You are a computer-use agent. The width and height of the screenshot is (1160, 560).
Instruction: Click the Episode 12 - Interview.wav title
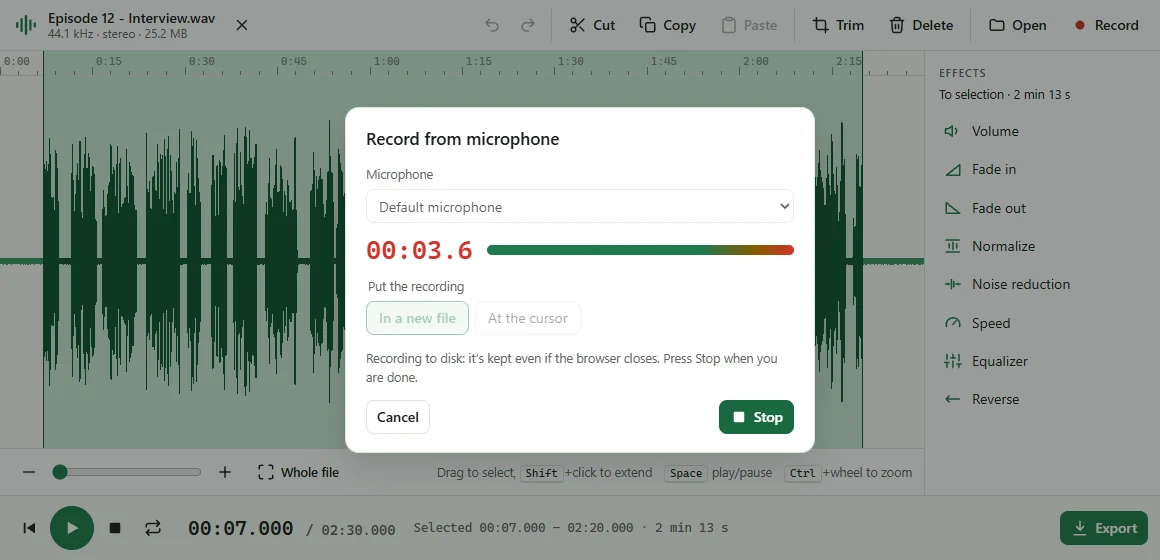pos(132,18)
